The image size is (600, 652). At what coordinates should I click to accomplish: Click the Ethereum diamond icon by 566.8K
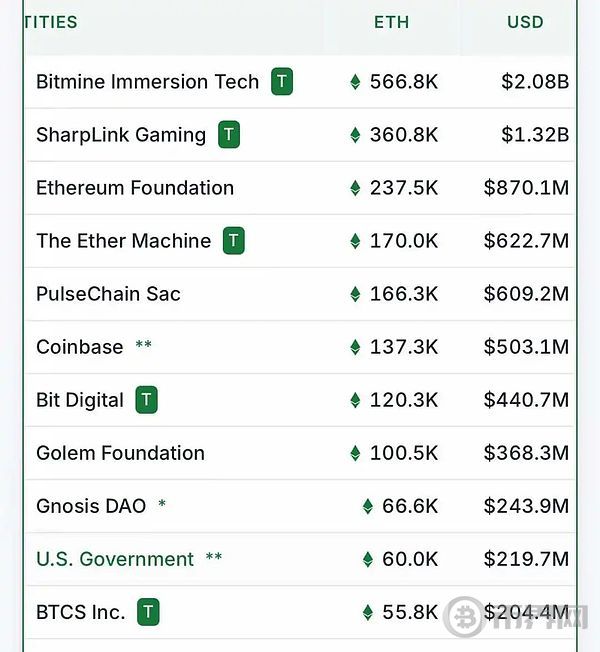pos(355,82)
